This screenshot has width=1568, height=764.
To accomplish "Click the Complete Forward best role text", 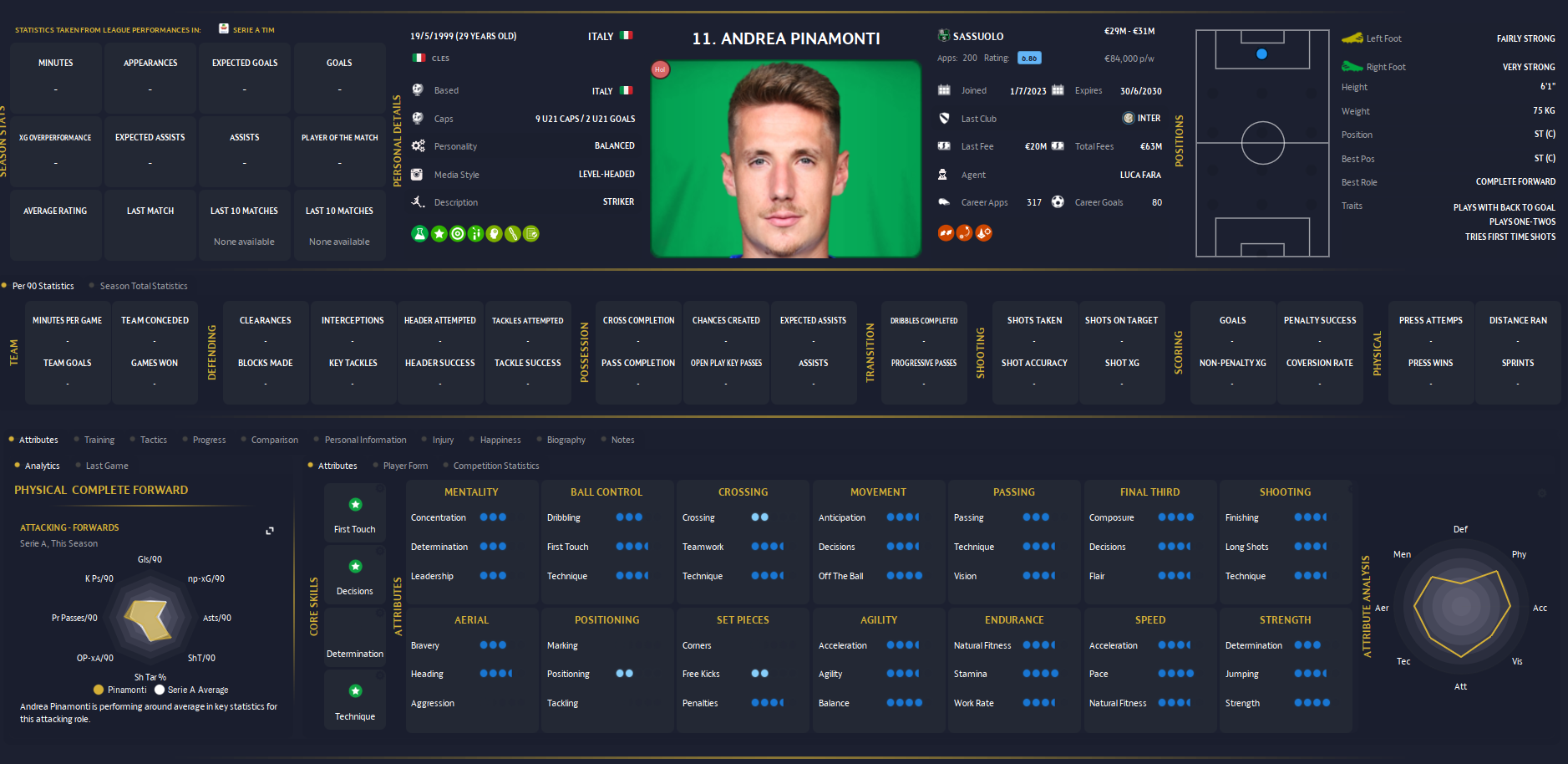I will pos(1515,181).
